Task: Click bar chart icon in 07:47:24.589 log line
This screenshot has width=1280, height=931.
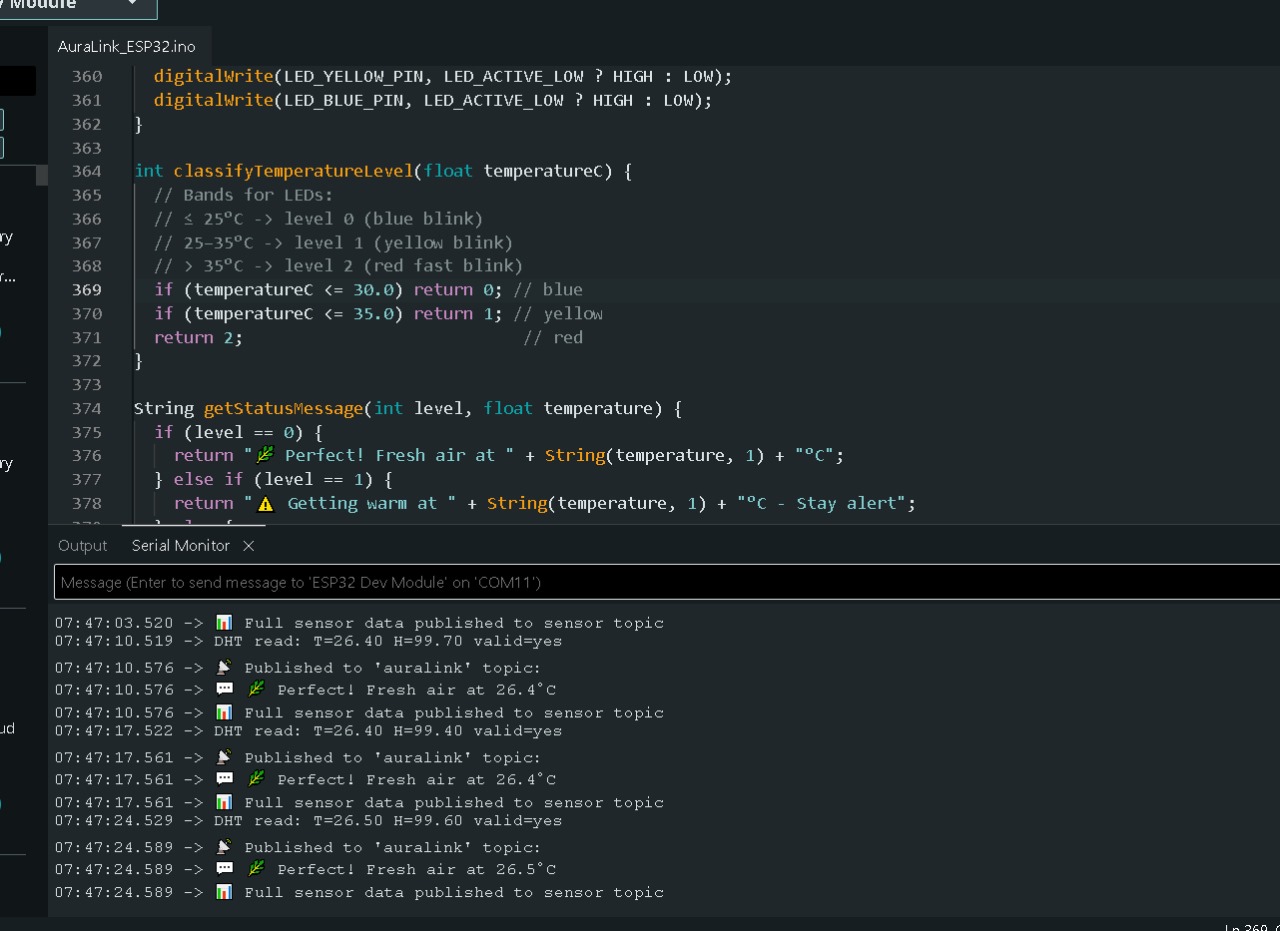Action: pyautogui.click(x=224, y=892)
